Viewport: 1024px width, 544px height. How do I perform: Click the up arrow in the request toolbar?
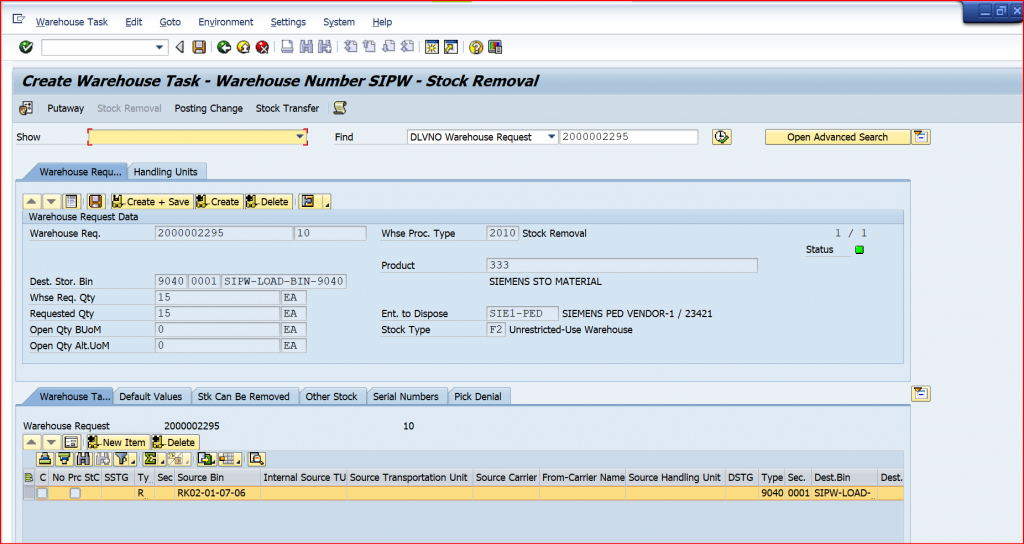tap(31, 202)
